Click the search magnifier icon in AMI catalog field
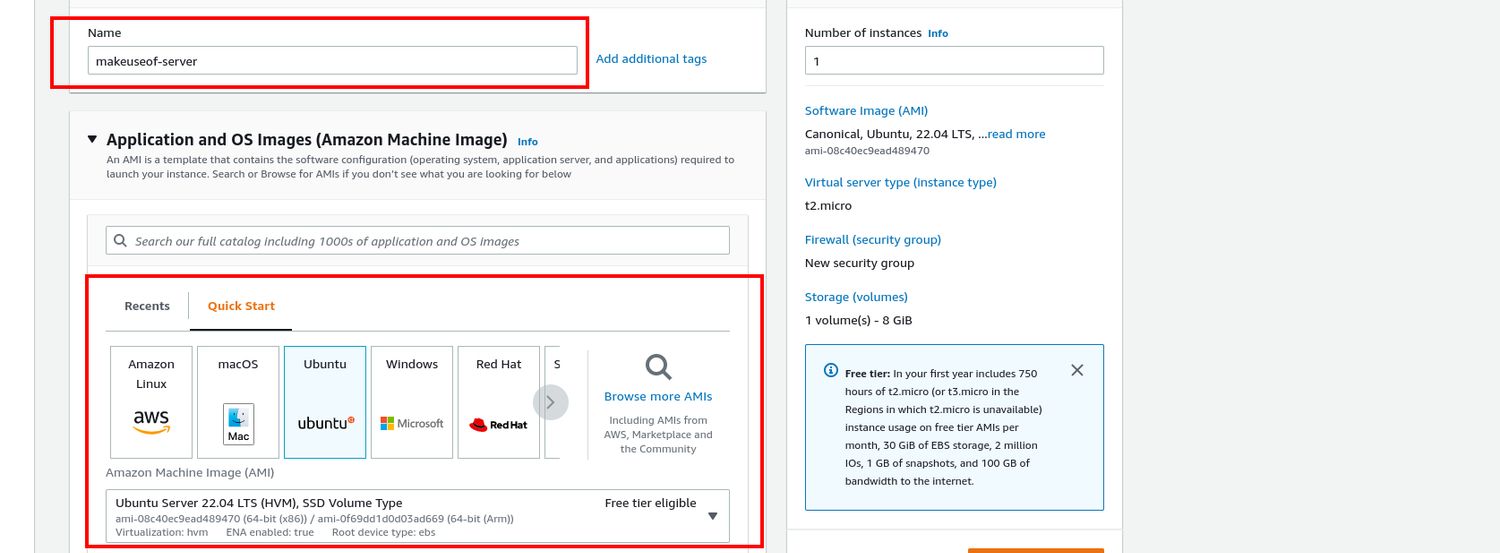Screen dimensions: 1500x553 pyautogui.click(x=120, y=241)
